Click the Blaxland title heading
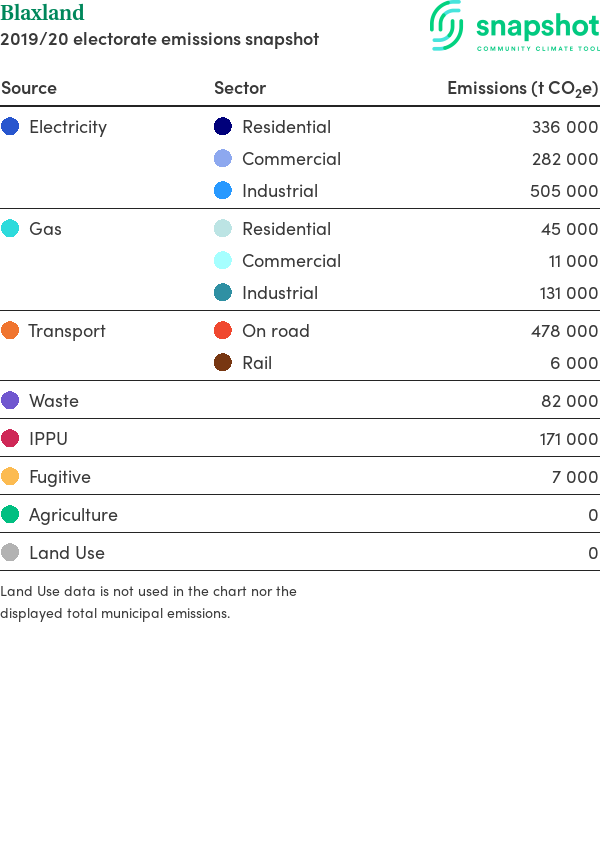This screenshot has height=850, width=600. [x=42, y=12]
